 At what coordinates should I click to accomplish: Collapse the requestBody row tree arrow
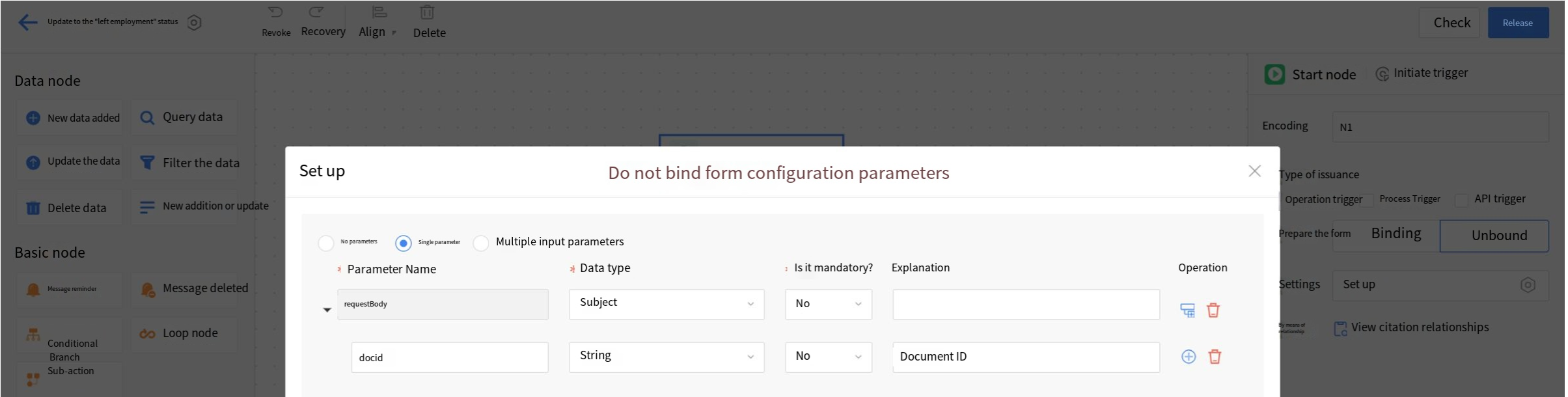click(327, 310)
